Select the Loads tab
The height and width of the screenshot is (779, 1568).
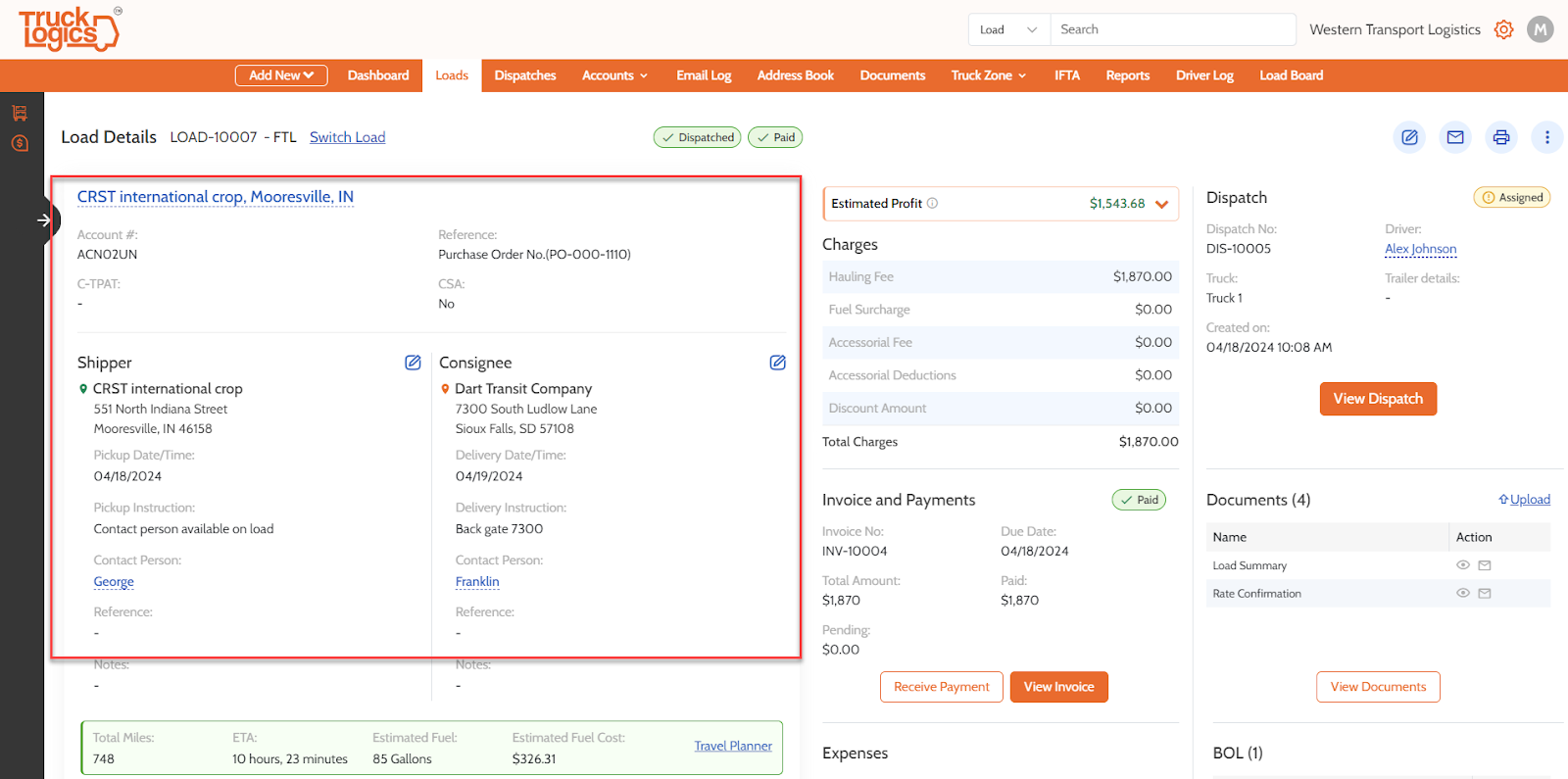[452, 75]
